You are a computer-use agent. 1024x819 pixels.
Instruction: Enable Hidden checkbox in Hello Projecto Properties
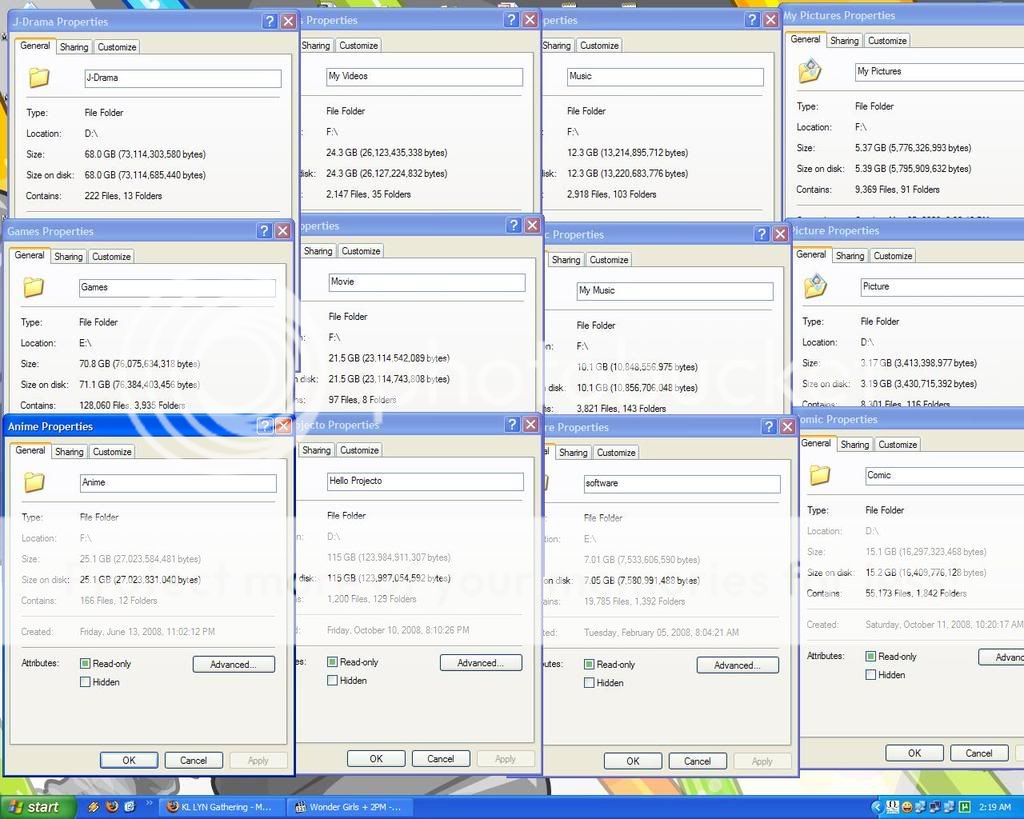[x=332, y=681]
